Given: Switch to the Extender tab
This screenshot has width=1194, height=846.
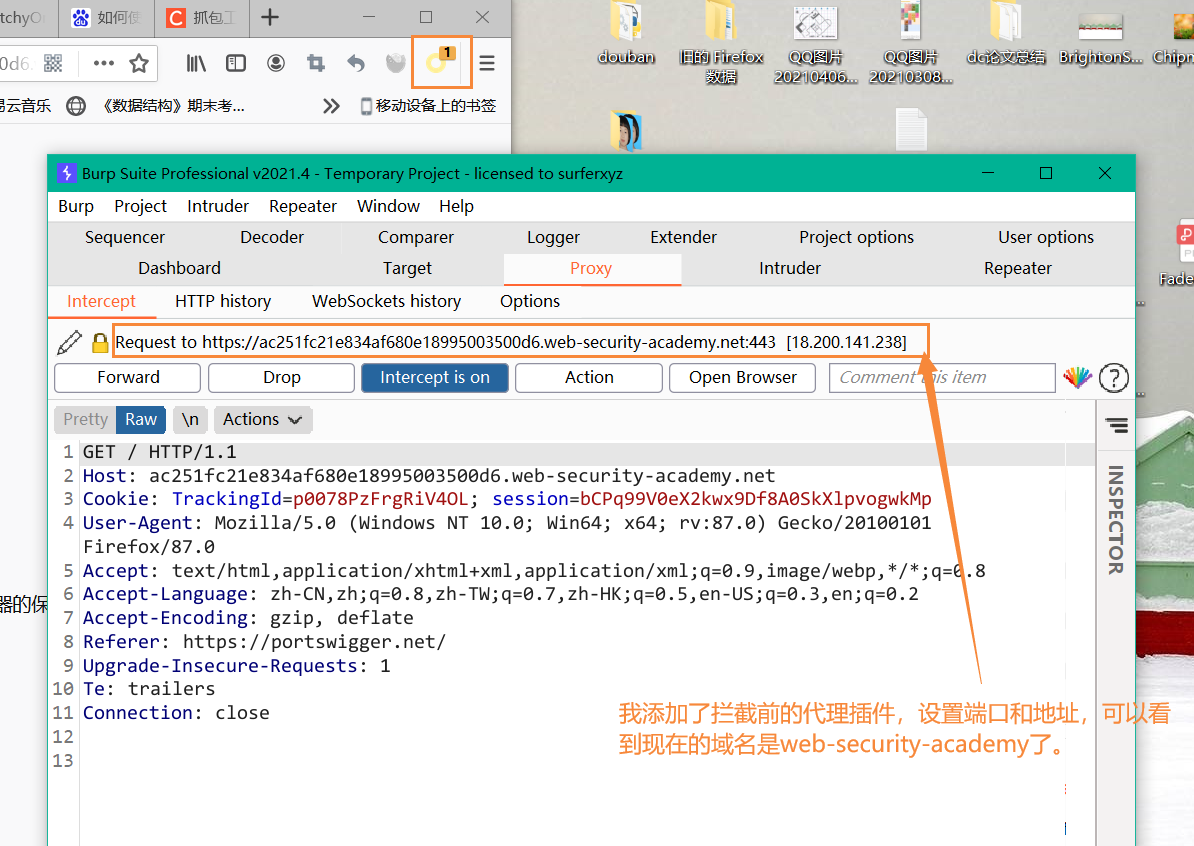Looking at the screenshot, I should click(683, 238).
